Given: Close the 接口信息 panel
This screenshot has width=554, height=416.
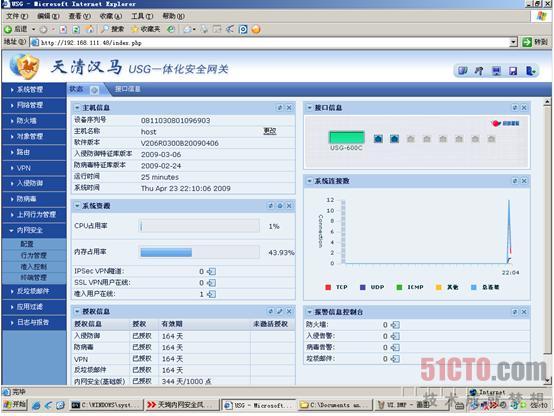Looking at the screenshot, I should click(524, 107).
